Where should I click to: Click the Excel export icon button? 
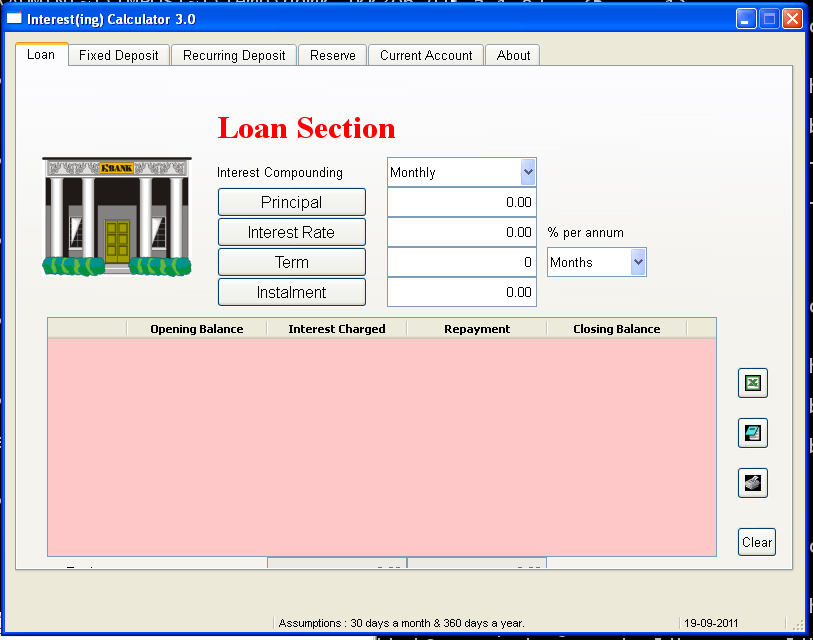(x=753, y=382)
